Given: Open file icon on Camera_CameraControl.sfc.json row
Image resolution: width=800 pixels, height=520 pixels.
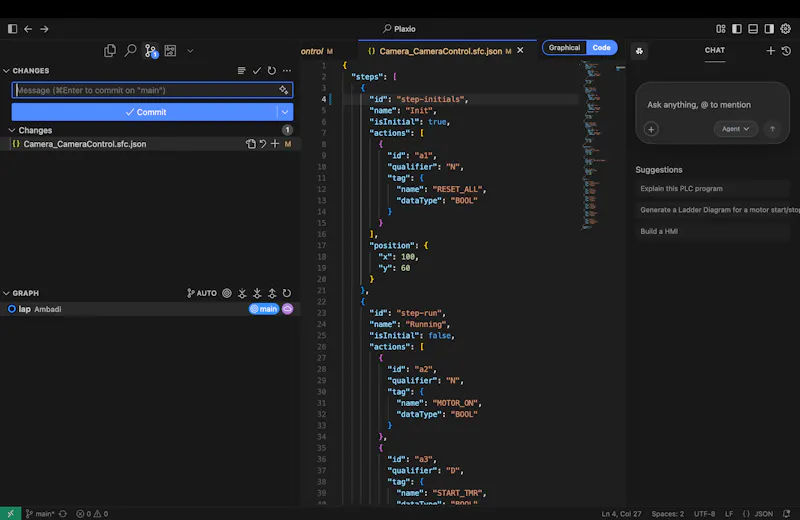Looking at the screenshot, I should (x=251, y=144).
